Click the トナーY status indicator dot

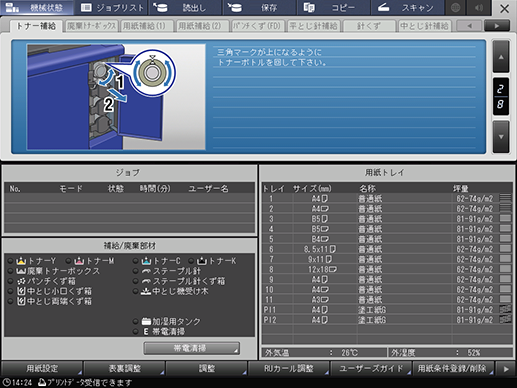pos(11,261)
